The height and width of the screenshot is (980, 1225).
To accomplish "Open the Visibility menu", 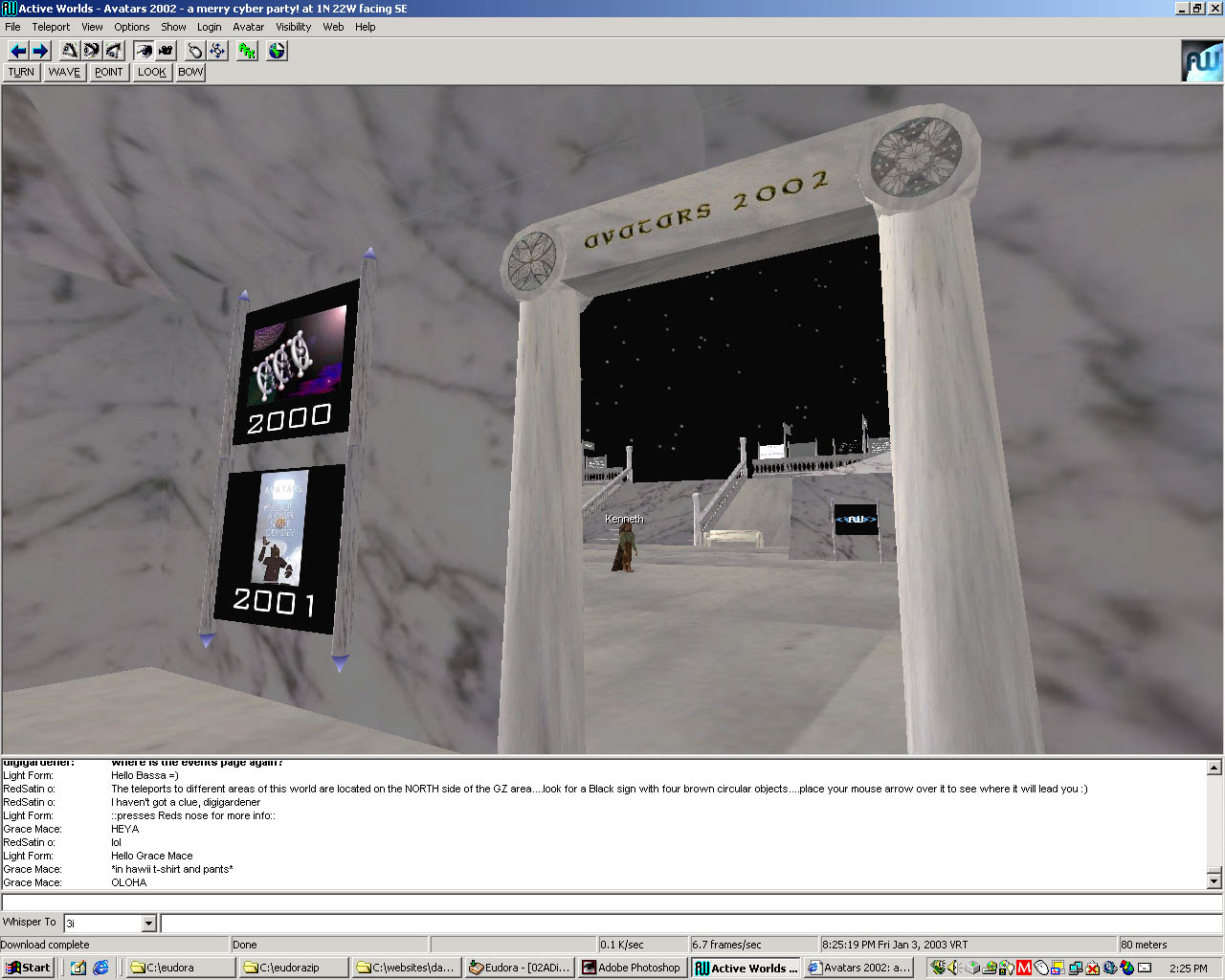I will [293, 27].
